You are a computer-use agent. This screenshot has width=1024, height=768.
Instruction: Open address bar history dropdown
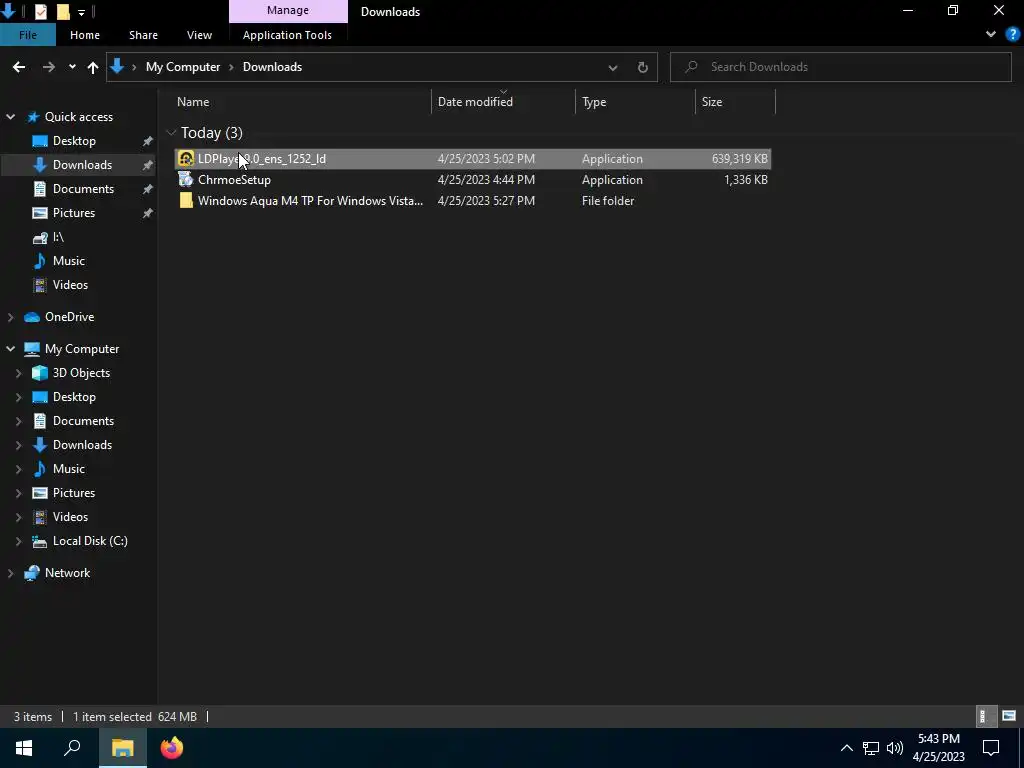(613, 67)
